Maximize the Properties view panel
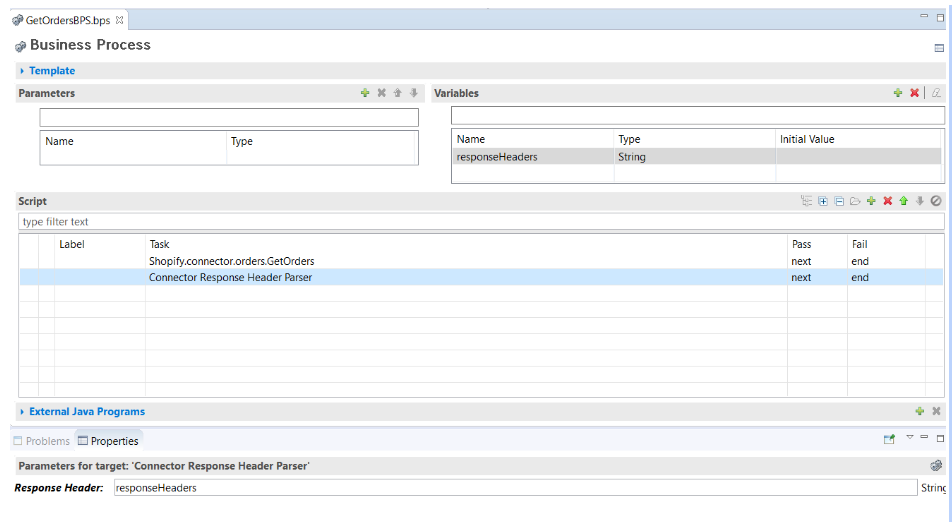This screenshot has width=952, height=522. click(x=940, y=438)
